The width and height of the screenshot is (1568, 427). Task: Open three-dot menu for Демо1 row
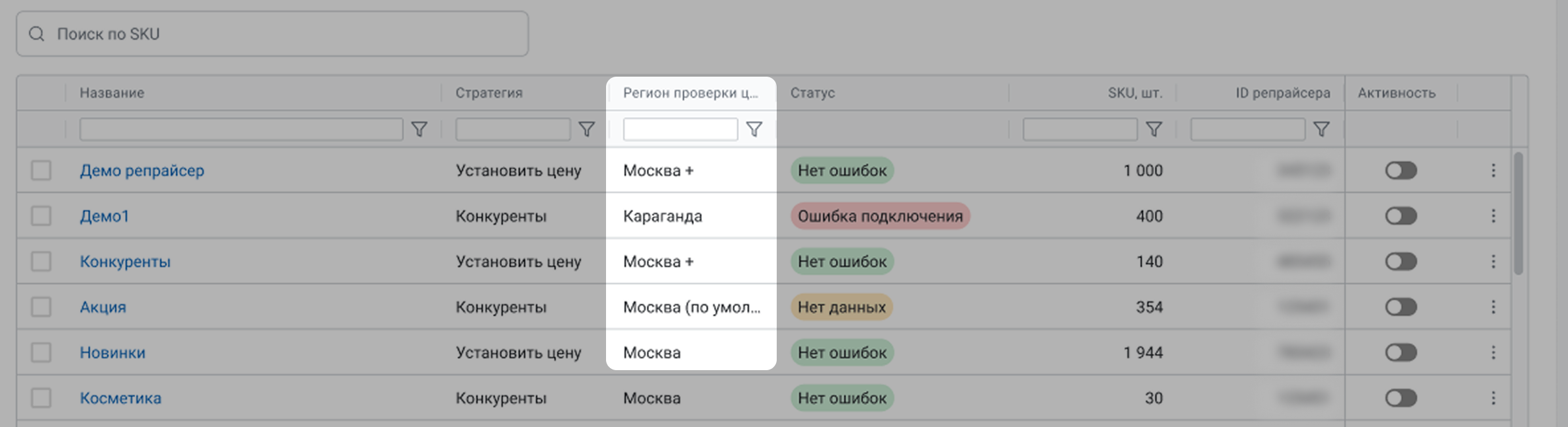point(1493,216)
